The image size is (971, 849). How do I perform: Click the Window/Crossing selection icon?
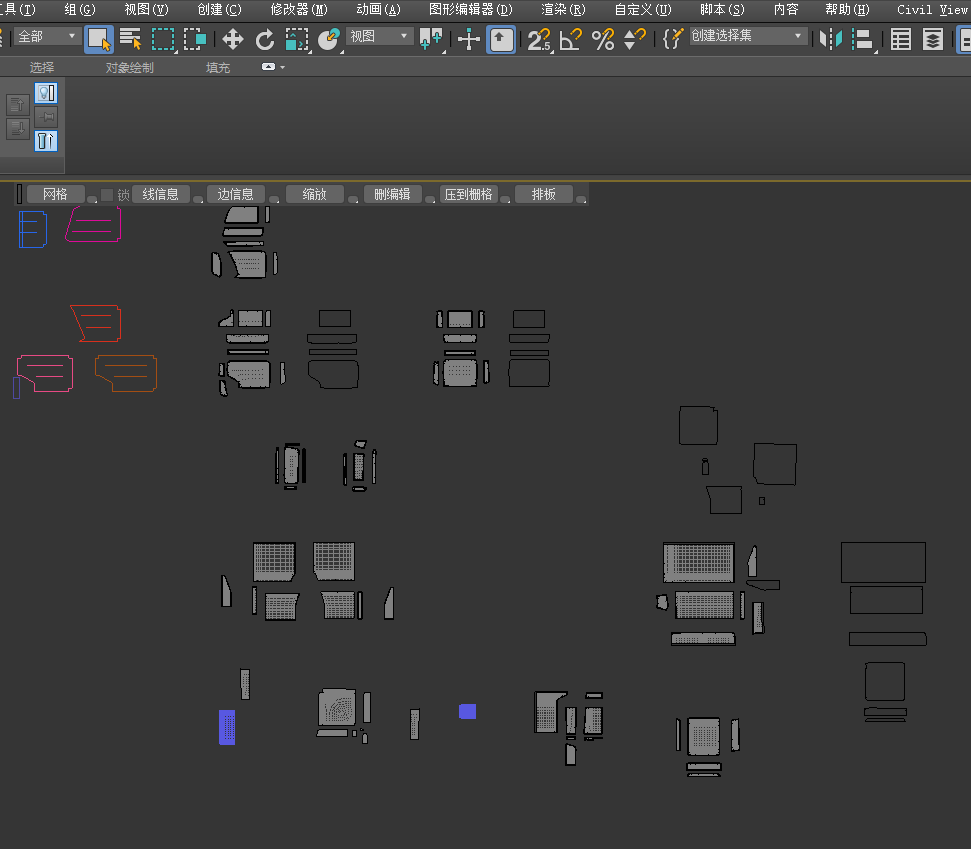[x=195, y=39]
